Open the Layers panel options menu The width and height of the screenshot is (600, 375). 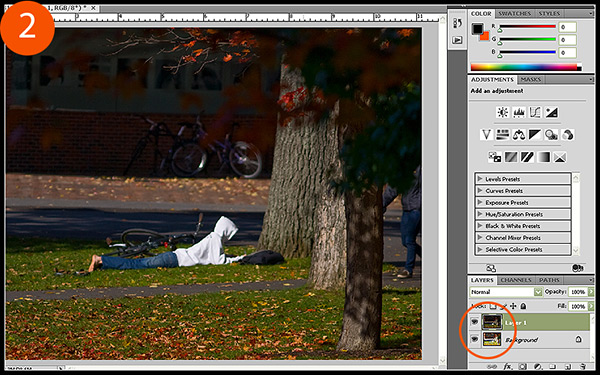pyautogui.click(x=592, y=280)
